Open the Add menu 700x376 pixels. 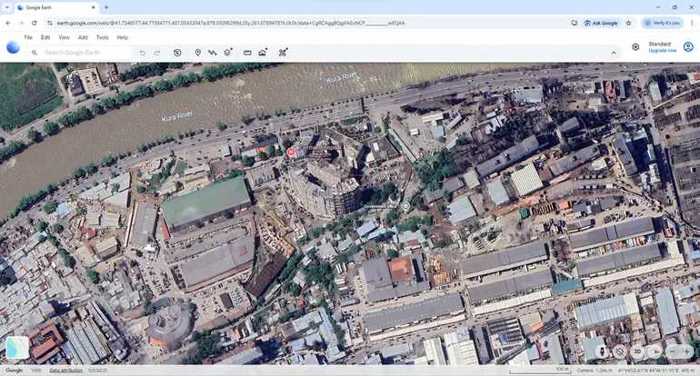pos(83,38)
